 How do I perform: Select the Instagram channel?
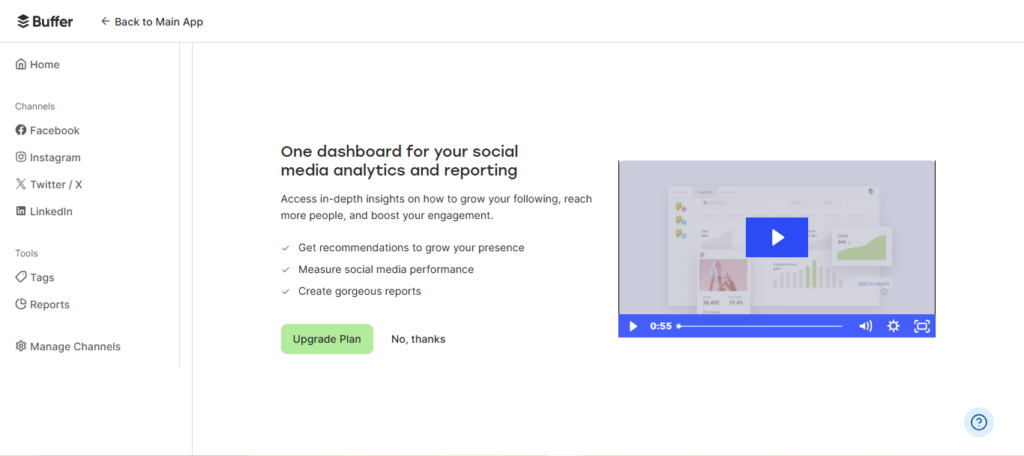(x=48, y=157)
